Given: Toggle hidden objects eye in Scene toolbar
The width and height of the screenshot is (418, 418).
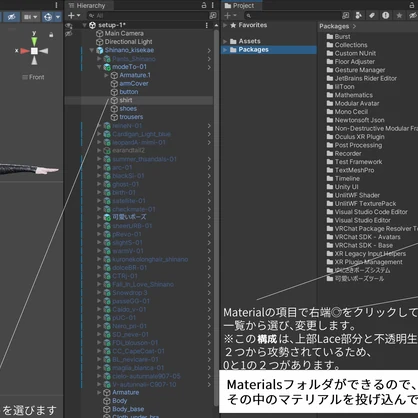Looking at the screenshot, I should pos(11,17).
